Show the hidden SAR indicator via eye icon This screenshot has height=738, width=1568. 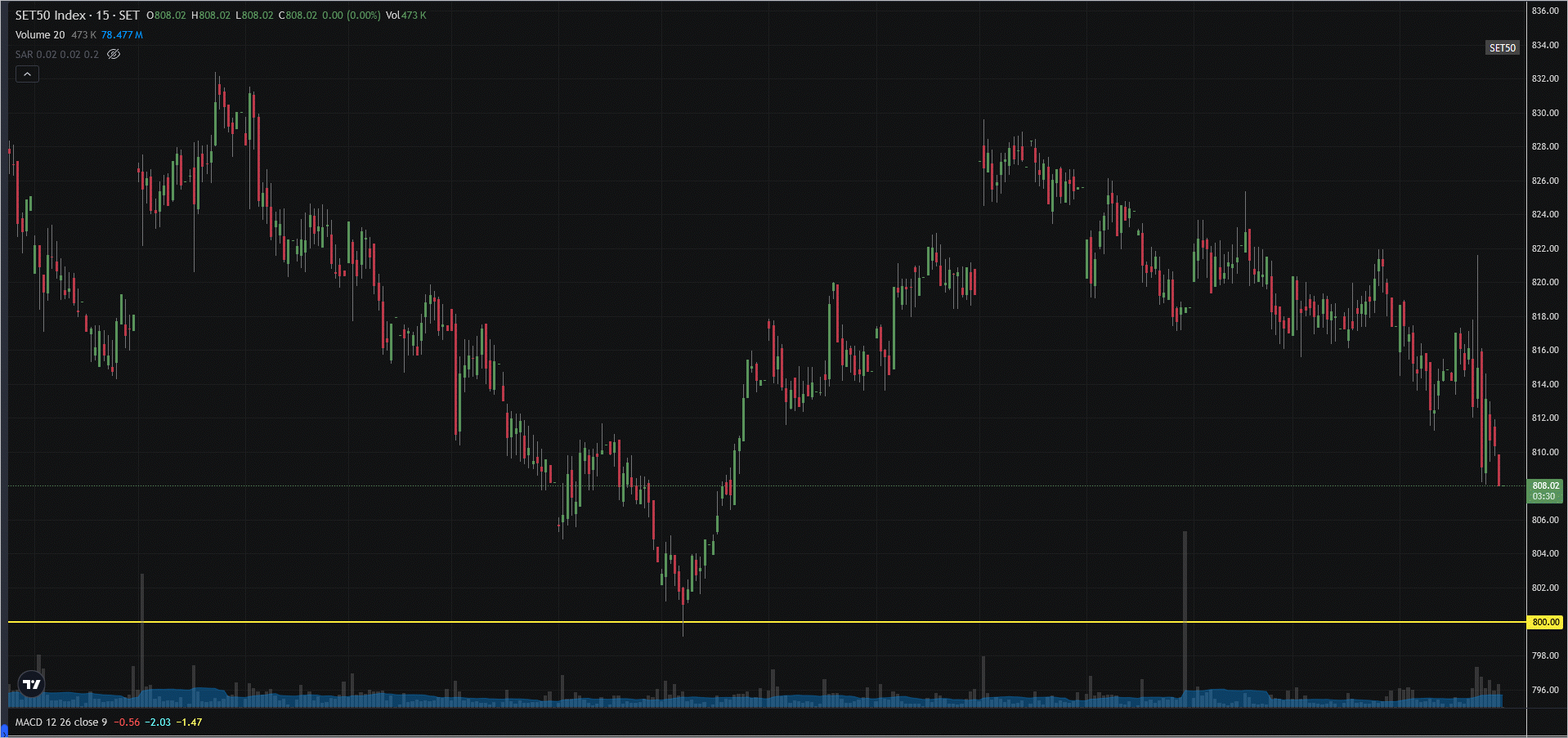pyautogui.click(x=114, y=55)
